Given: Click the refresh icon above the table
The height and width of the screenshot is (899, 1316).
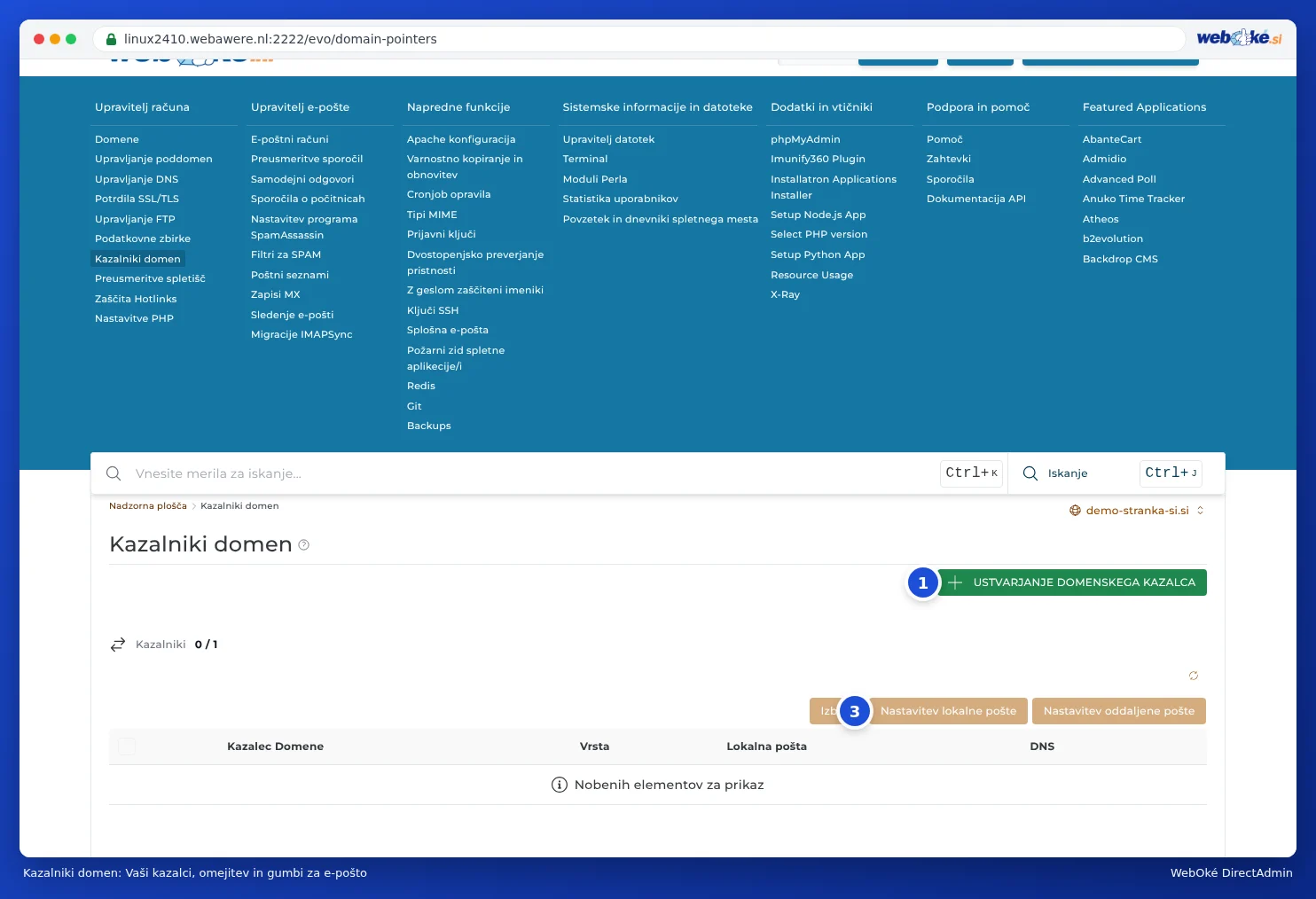Looking at the screenshot, I should [x=1194, y=676].
